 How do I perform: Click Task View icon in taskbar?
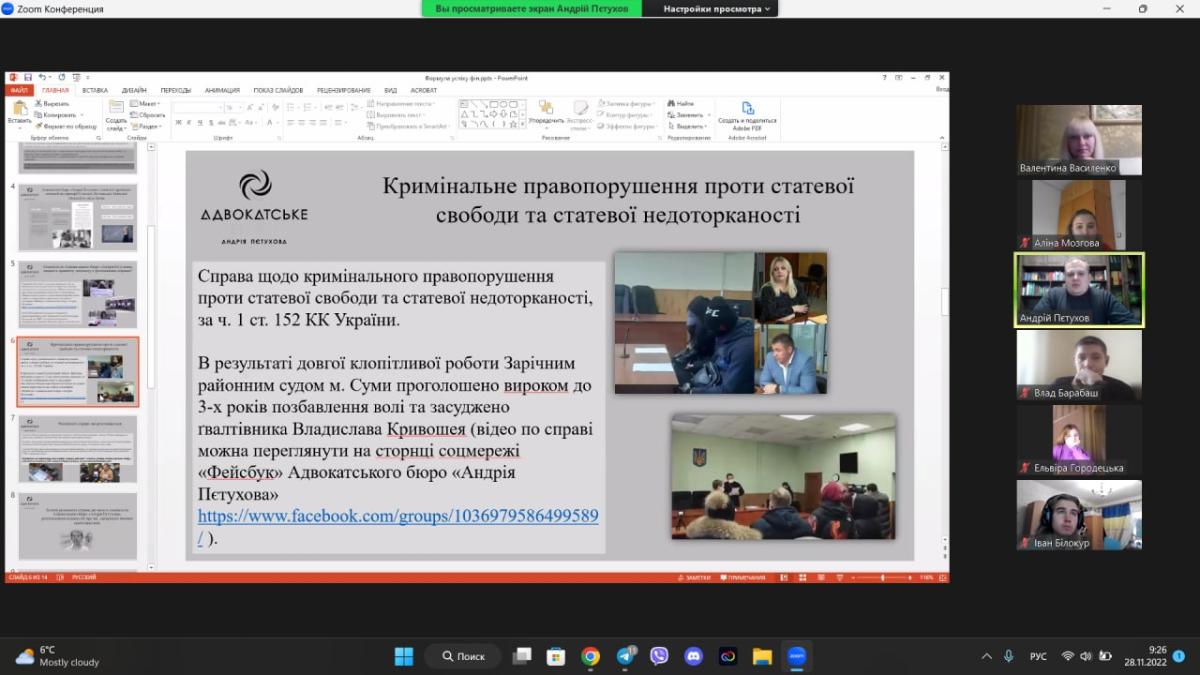coord(522,656)
